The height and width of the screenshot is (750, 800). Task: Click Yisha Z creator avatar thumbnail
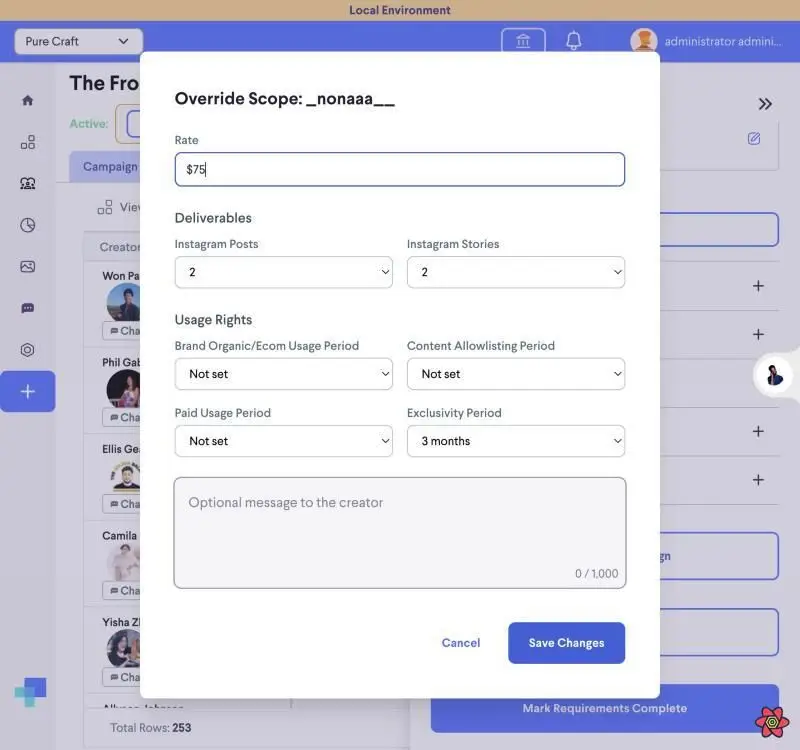123,649
